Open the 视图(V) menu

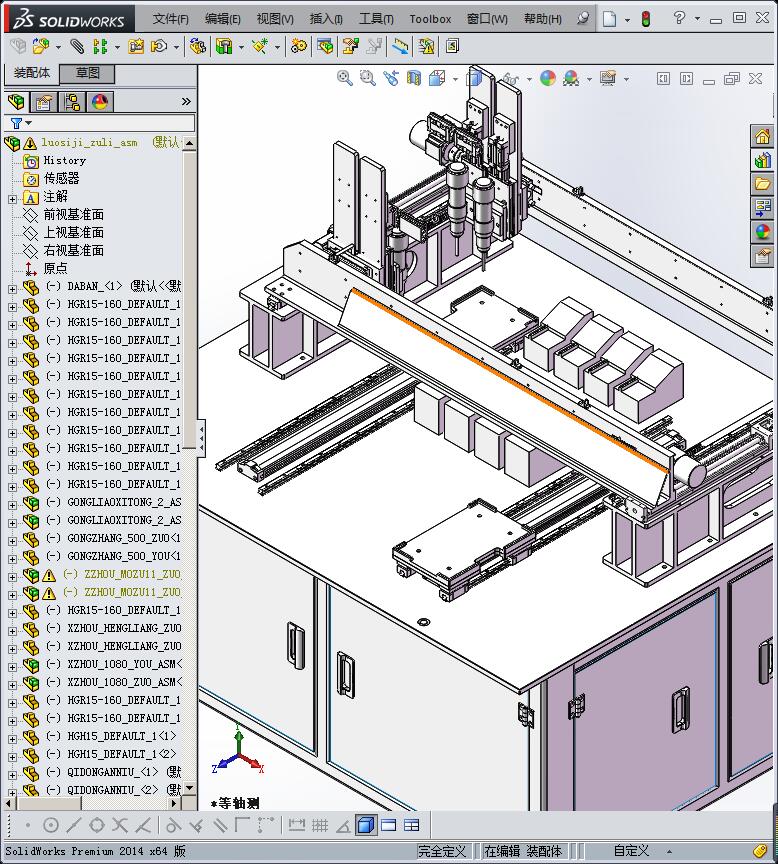(275, 19)
